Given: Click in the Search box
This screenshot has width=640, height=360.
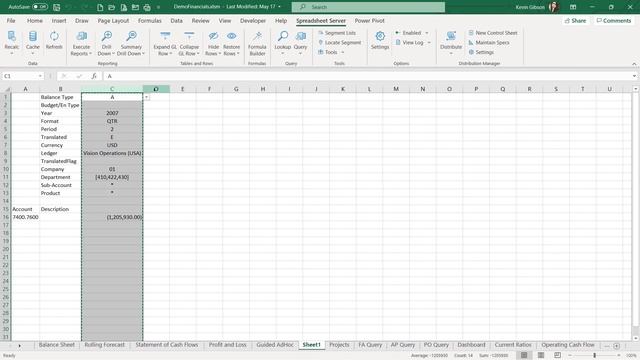Looking at the screenshot, I should 368,7.
